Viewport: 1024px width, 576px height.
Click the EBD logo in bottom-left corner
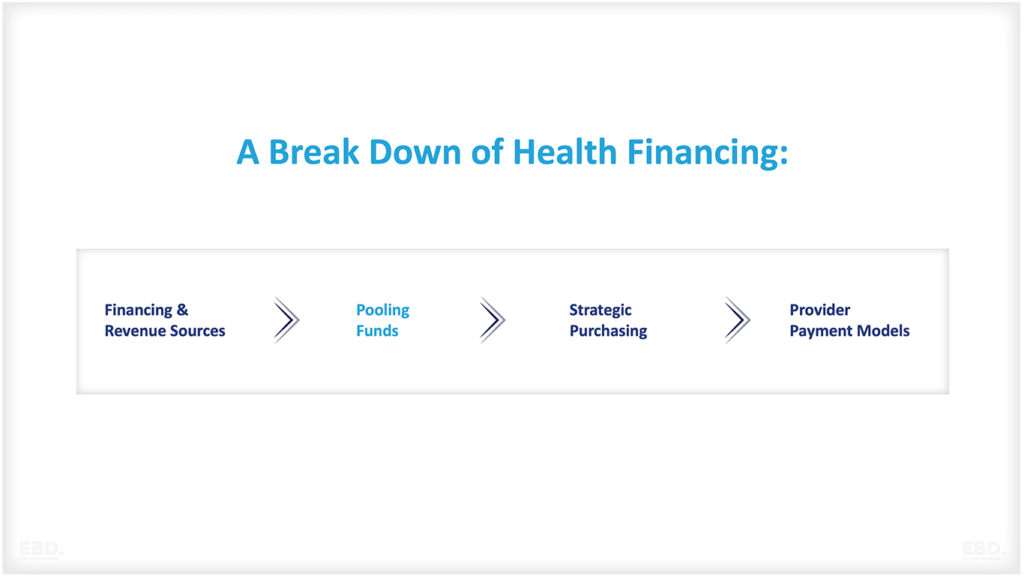(x=40, y=549)
